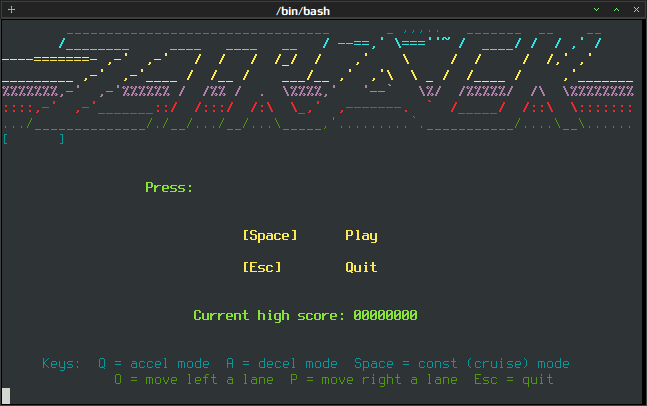
Task: Click the "Esc = quit" hint
Action: [x=514, y=380]
